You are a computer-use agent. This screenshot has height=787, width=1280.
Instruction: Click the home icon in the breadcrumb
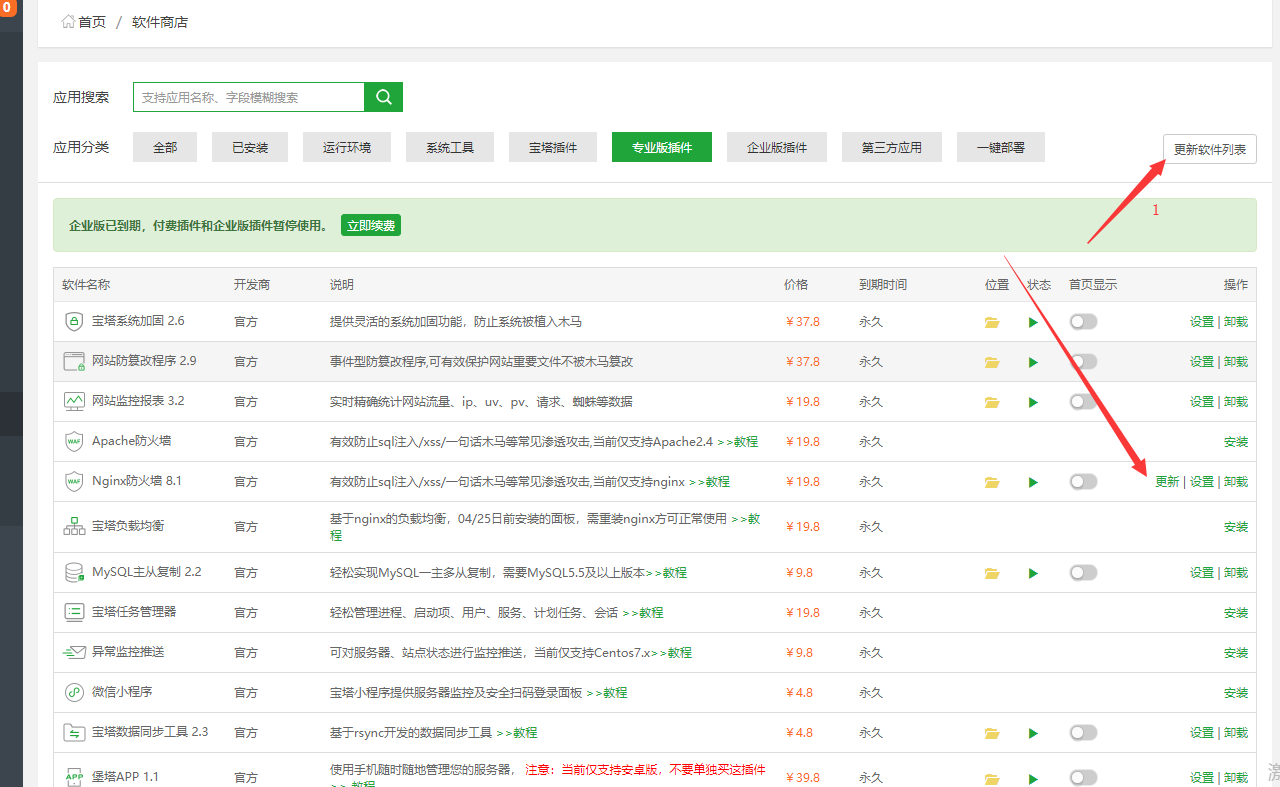point(68,21)
